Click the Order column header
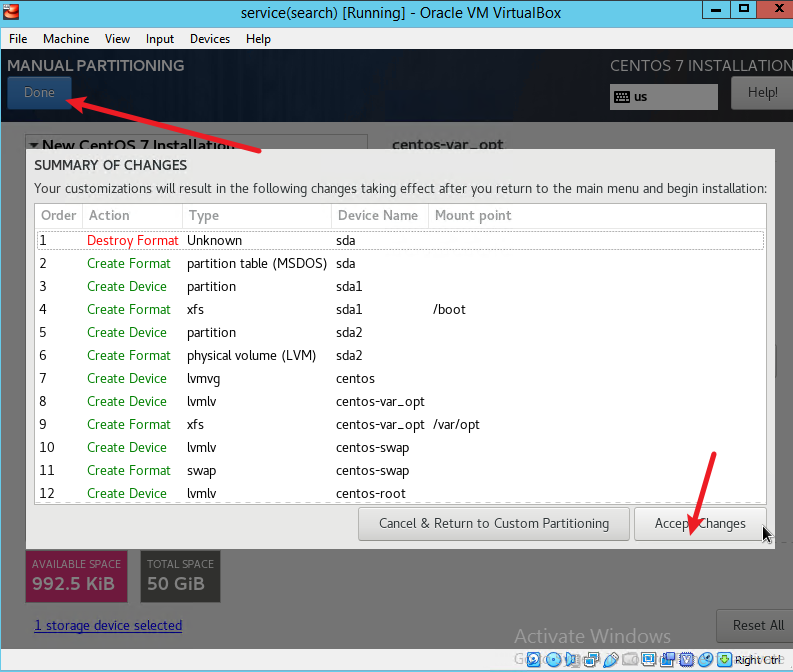 [59, 215]
